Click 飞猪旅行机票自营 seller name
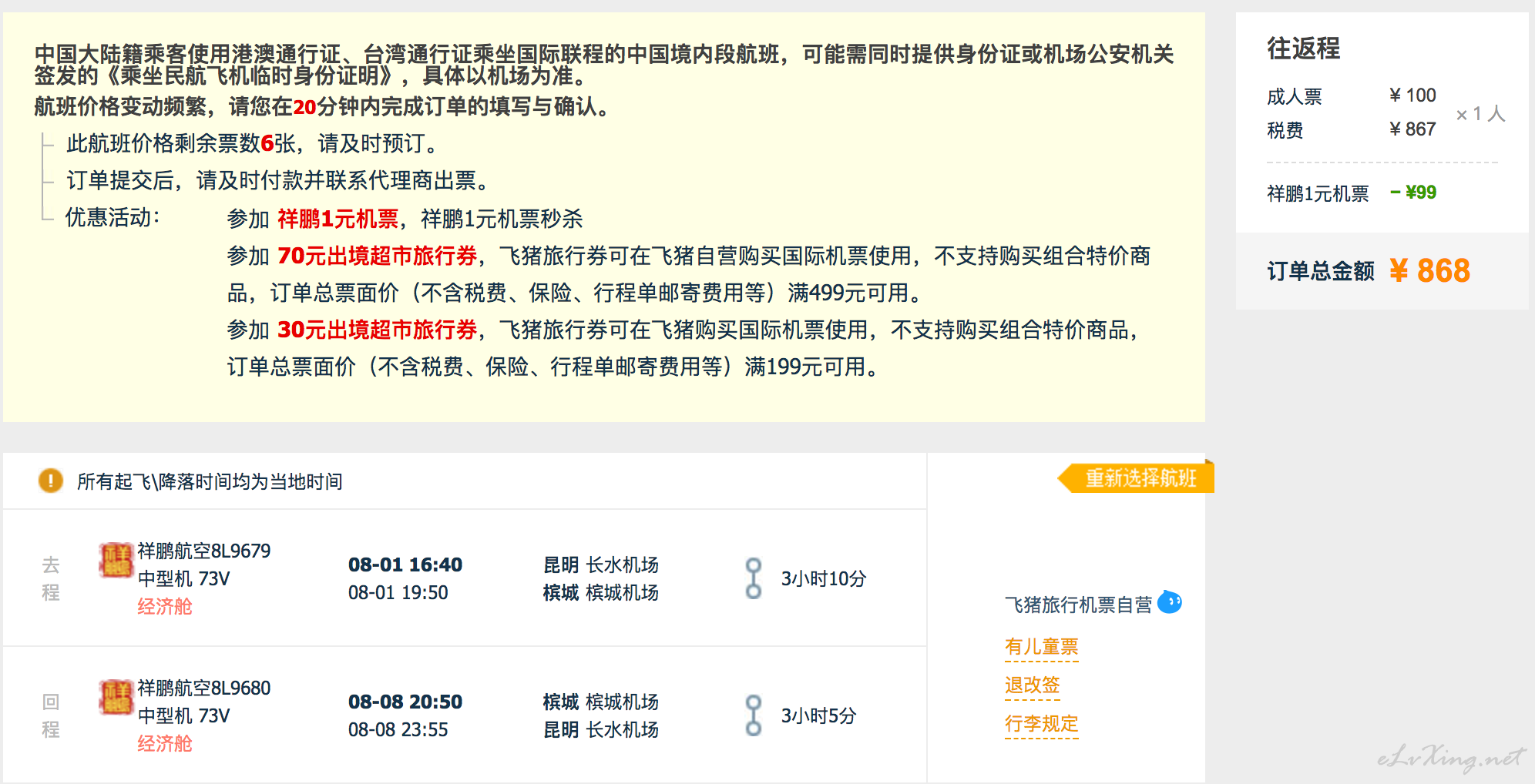 (x=1078, y=605)
